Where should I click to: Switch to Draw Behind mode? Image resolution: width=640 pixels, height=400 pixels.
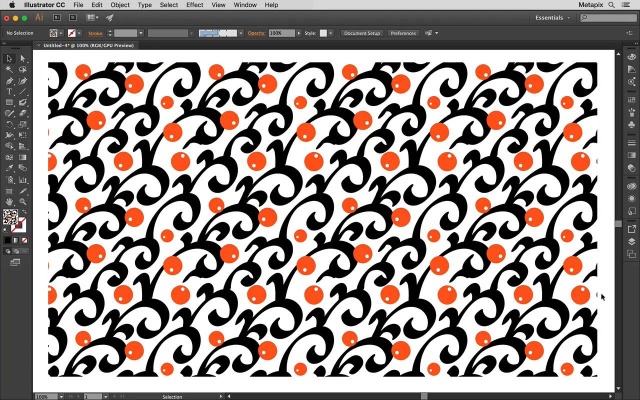(x=16, y=251)
